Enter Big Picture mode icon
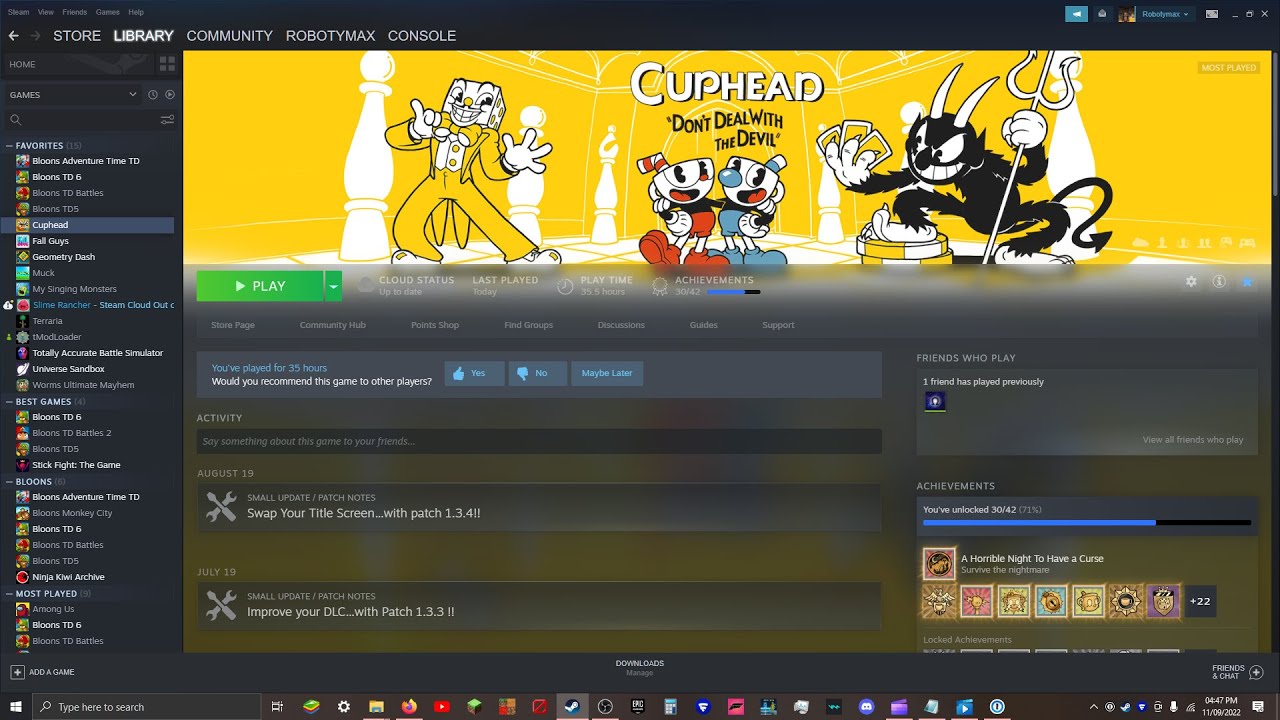 pos(1212,14)
